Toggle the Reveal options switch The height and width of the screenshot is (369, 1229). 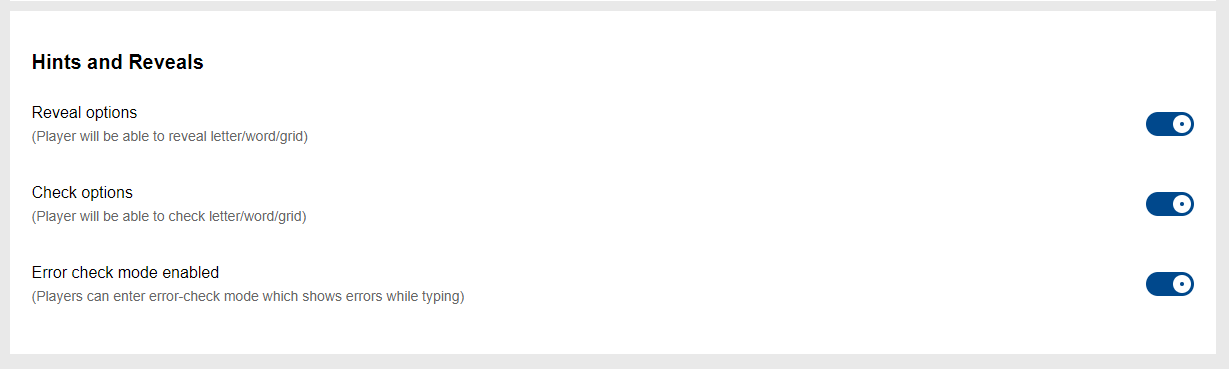pos(1170,124)
